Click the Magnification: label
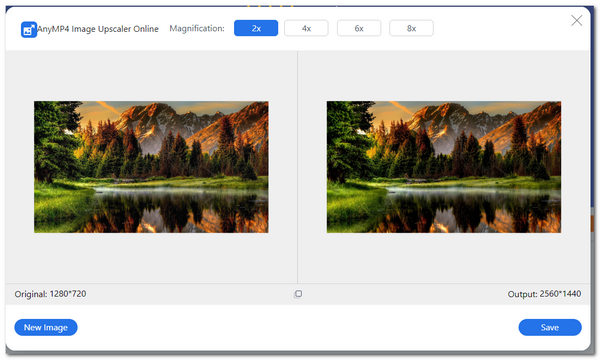Image resolution: width=600 pixels, height=360 pixels. click(x=197, y=28)
